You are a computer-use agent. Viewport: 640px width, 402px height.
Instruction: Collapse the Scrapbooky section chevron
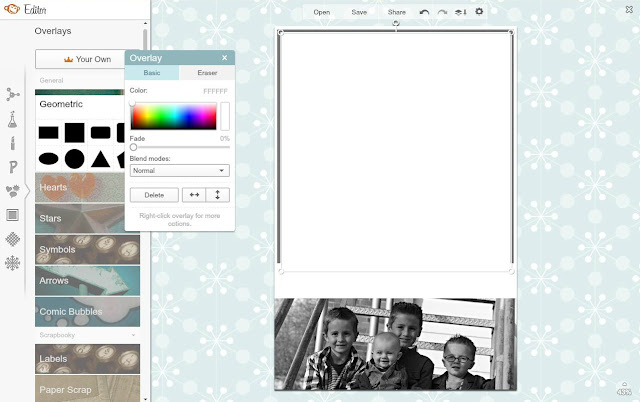[133, 335]
